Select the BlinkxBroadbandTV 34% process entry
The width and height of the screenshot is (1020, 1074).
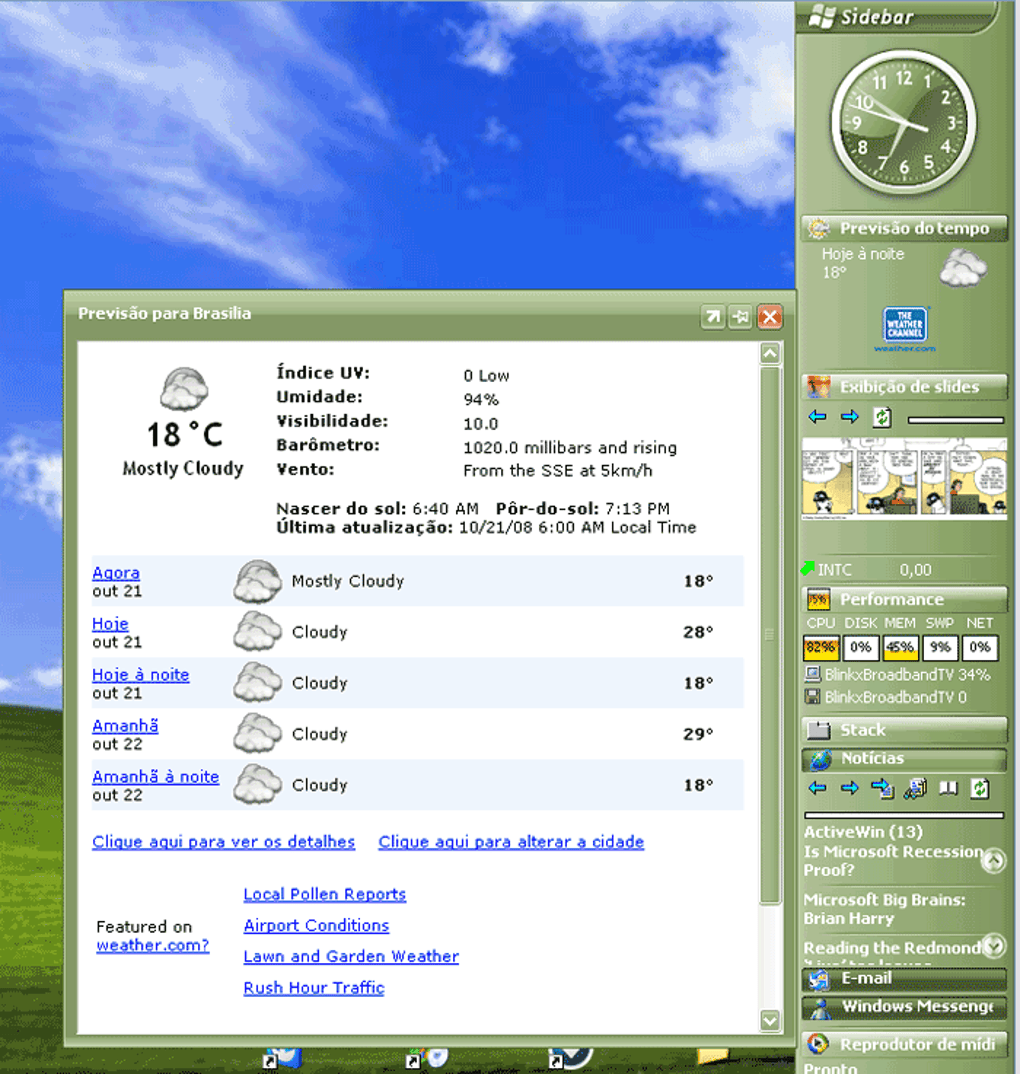point(898,675)
